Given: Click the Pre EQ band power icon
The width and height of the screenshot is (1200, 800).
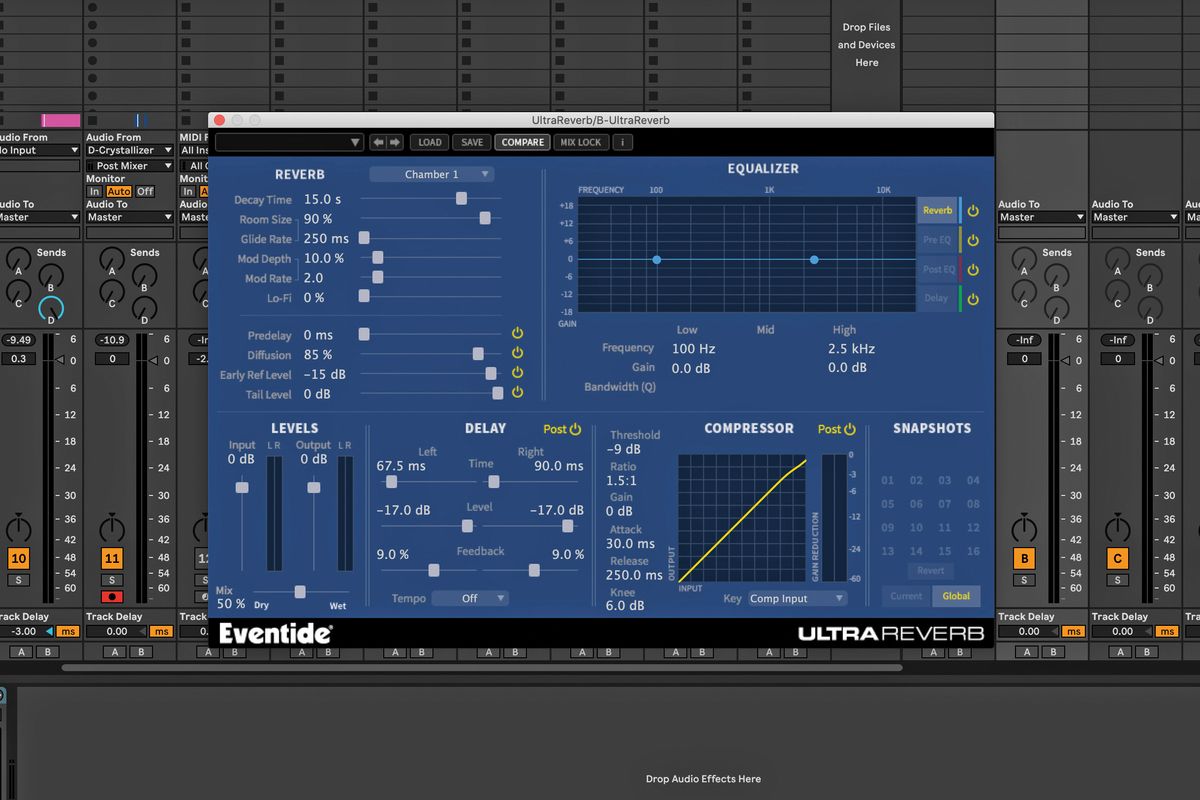Looking at the screenshot, I should (x=971, y=239).
